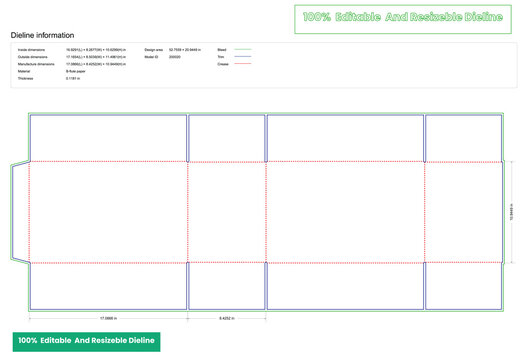The width and height of the screenshot is (528, 360).
Task: Click the 8.4252 in width dimension label
Action: point(227,318)
